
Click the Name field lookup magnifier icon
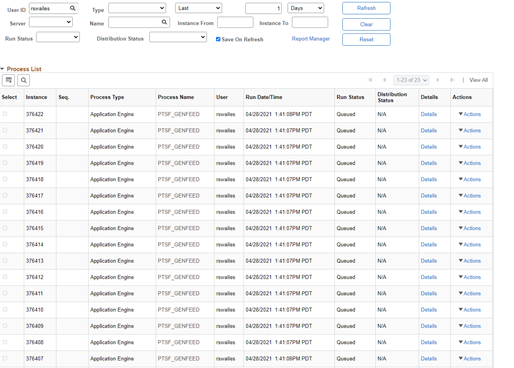pos(164,22)
